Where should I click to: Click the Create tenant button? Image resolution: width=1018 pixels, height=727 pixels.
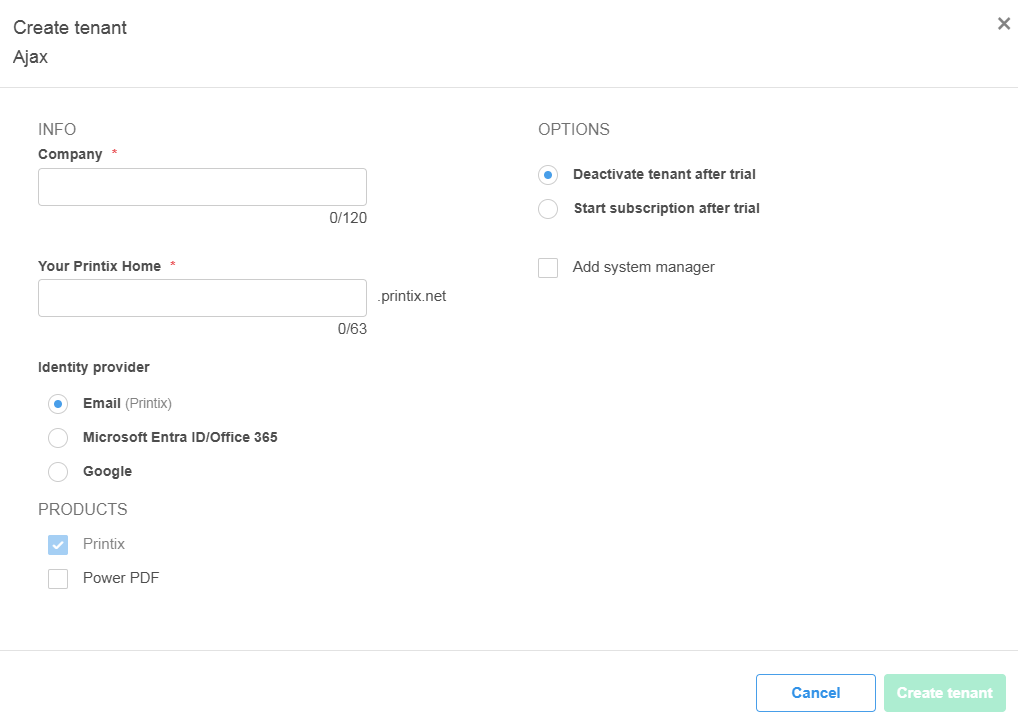pos(944,693)
